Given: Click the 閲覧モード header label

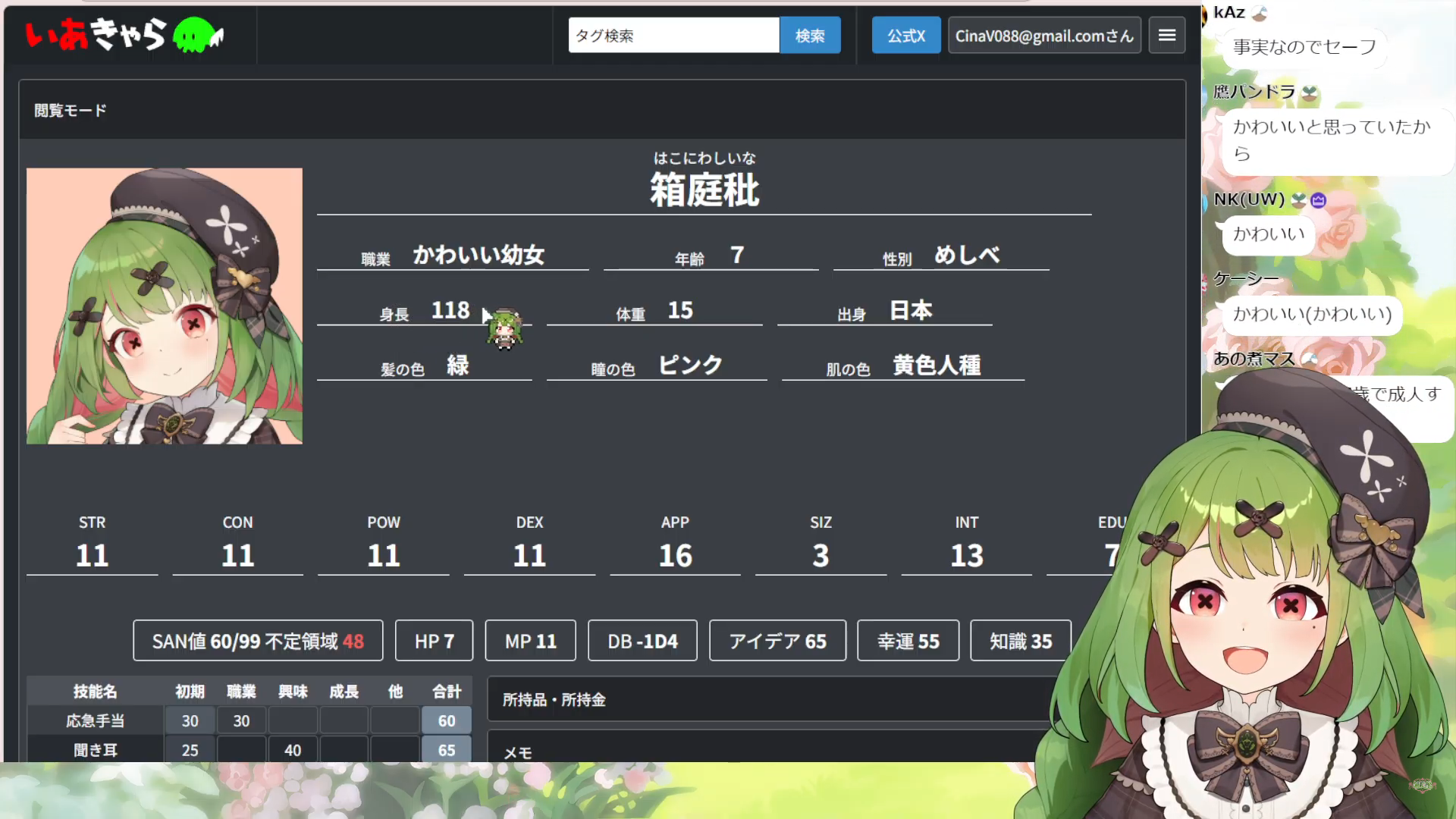Looking at the screenshot, I should 71,111.
